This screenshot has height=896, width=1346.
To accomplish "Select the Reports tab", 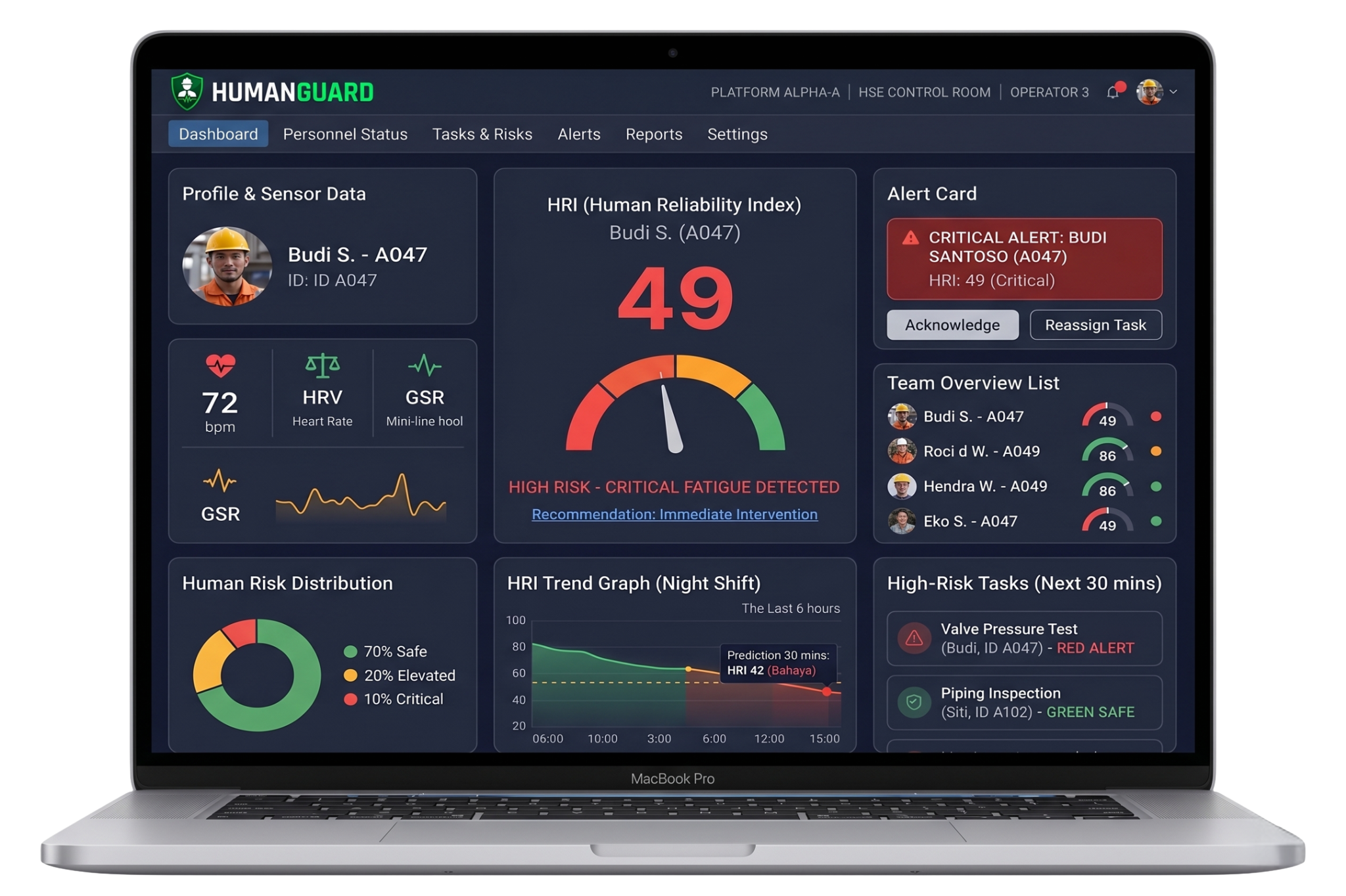I will (x=654, y=134).
